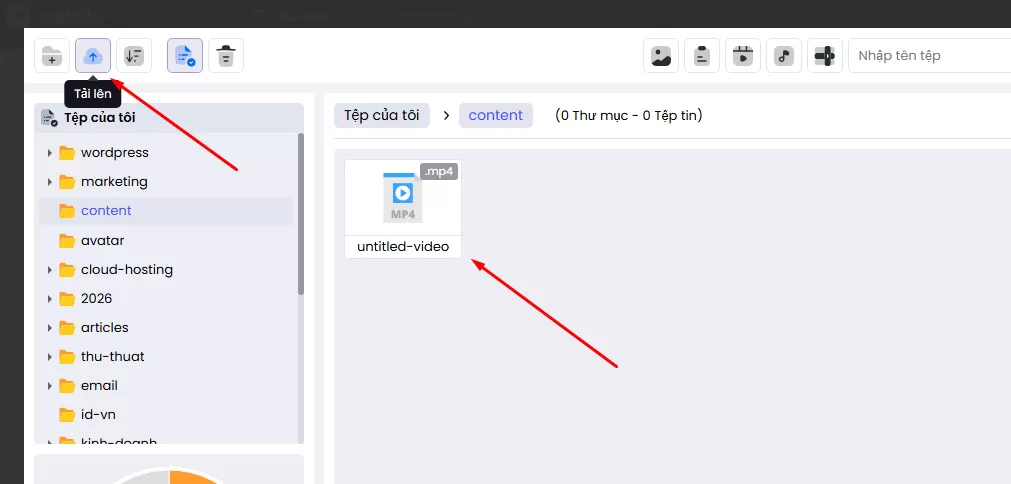Click the last filter icon beside search

[x=825, y=56]
